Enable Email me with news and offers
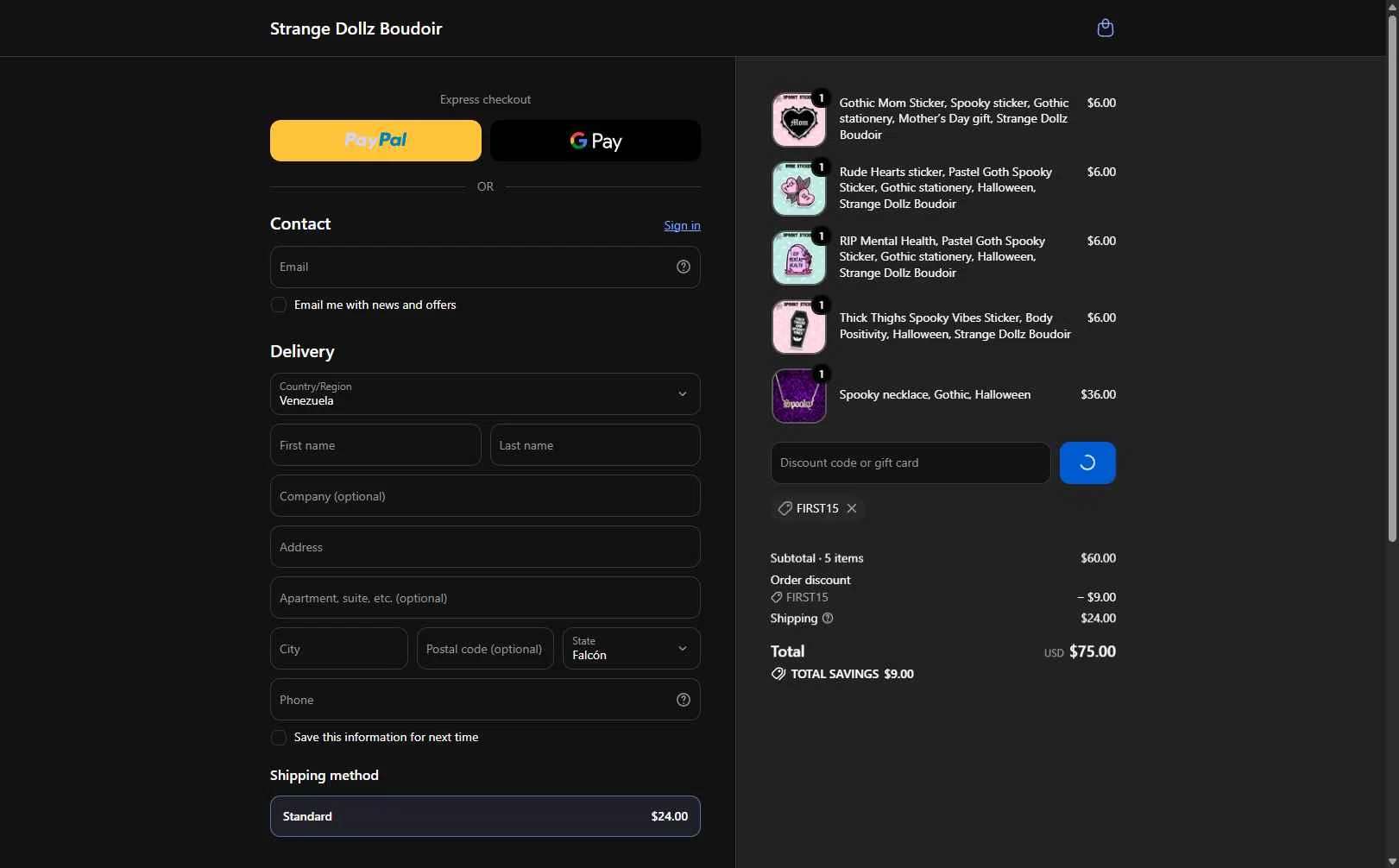 click(x=279, y=305)
